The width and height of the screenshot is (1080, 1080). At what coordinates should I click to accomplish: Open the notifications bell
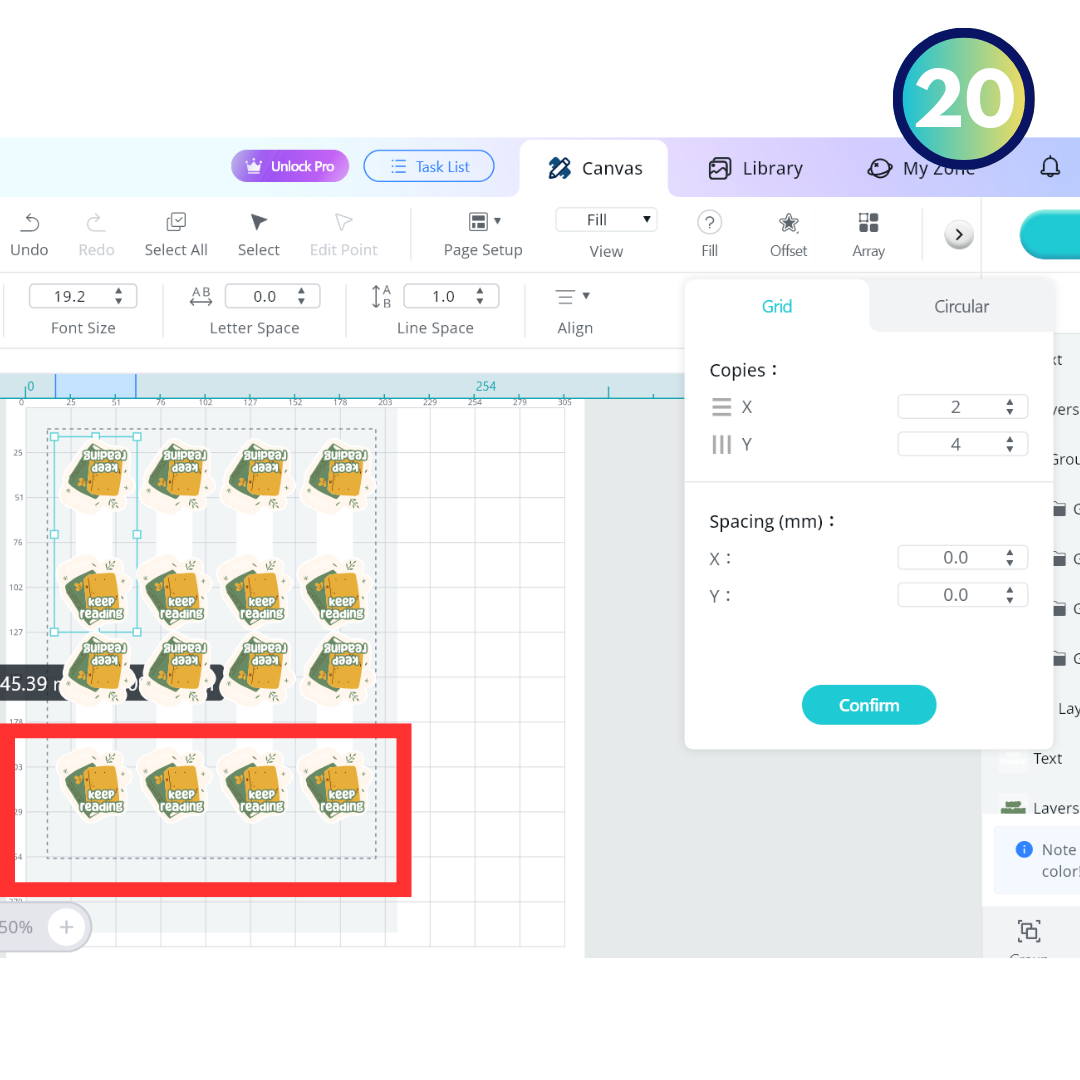point(1050,167)
